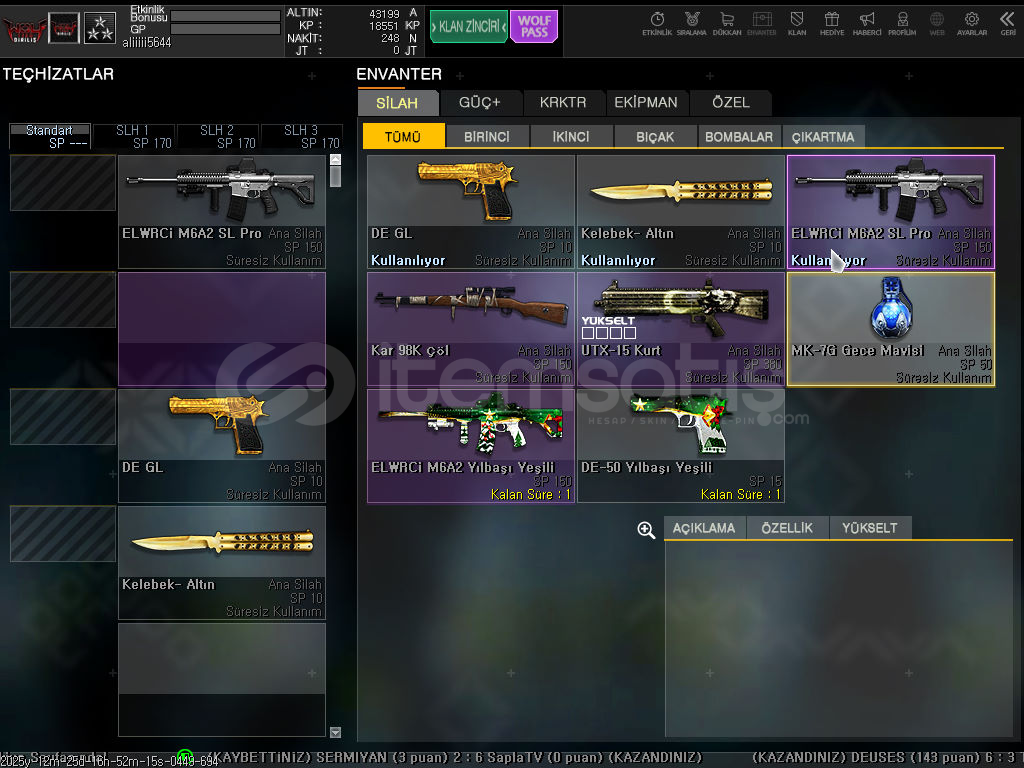Screen dimensions: 1024x768
Task: Click the NAKİT balance value 248
Action: coord(390,38)
